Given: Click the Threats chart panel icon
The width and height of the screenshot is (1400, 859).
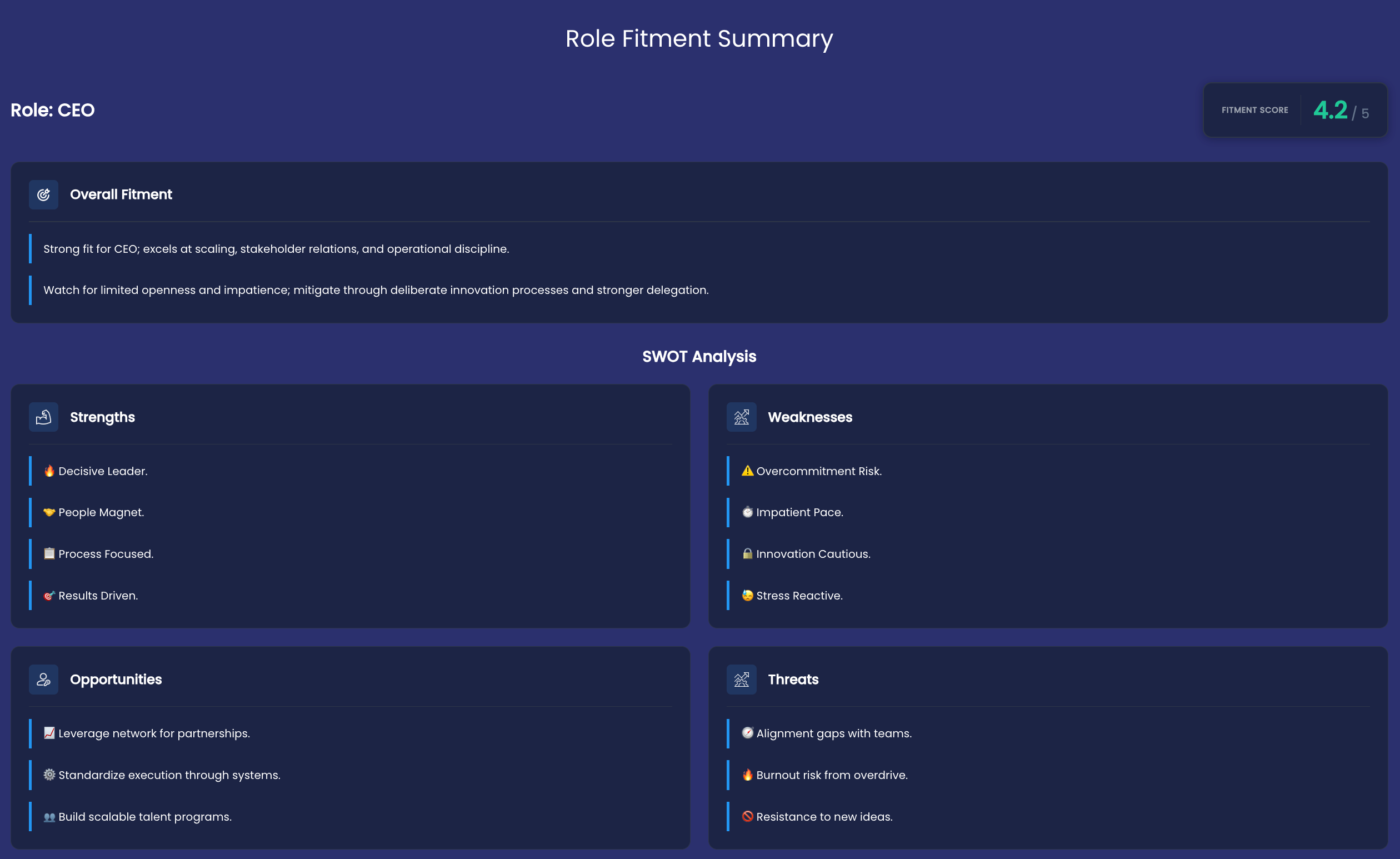Looking at the screenshot, I should point(742,679).
